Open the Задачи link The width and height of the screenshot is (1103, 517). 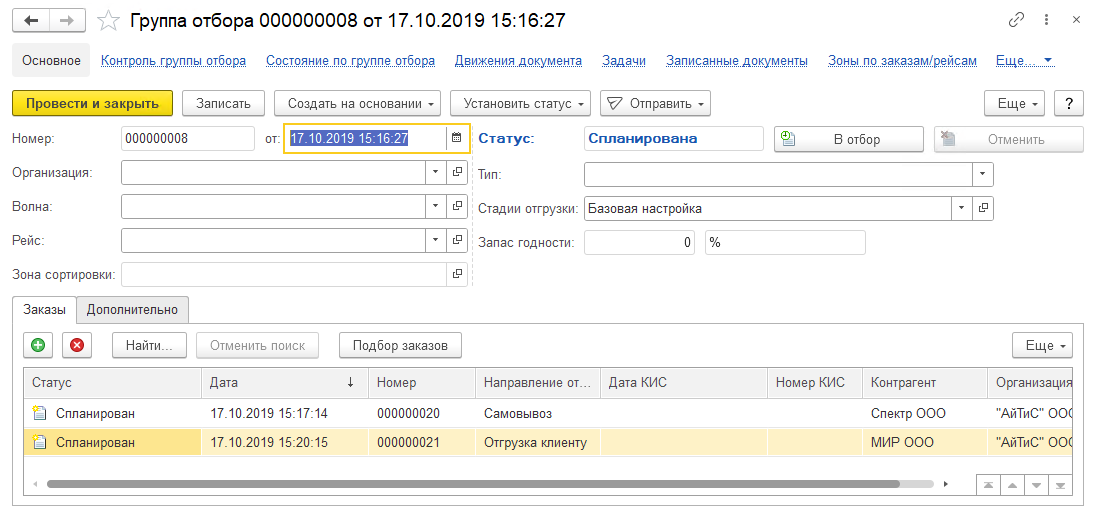point(624,60)
